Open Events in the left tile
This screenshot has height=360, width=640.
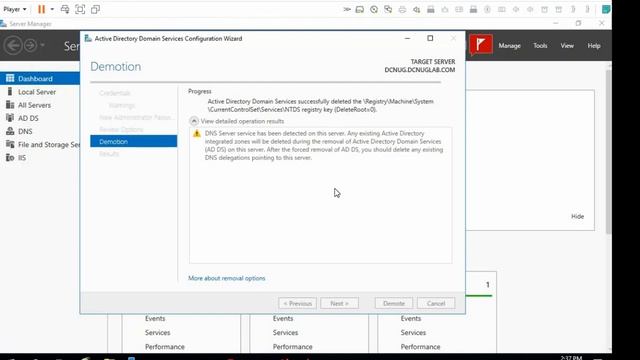pyautogui.click(x=155, y=318)
